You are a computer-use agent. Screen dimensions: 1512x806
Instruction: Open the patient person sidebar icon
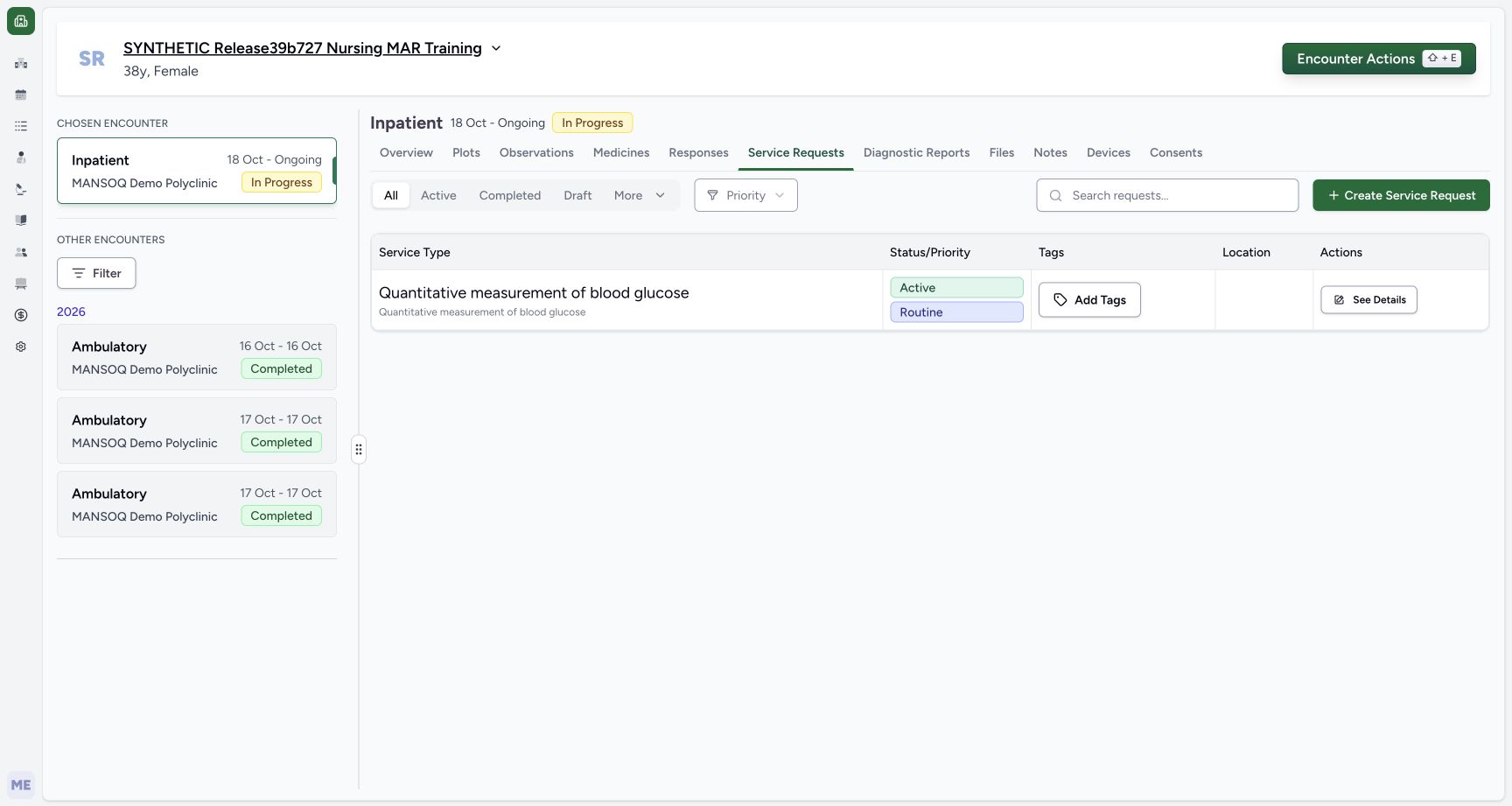pos(21,158)
